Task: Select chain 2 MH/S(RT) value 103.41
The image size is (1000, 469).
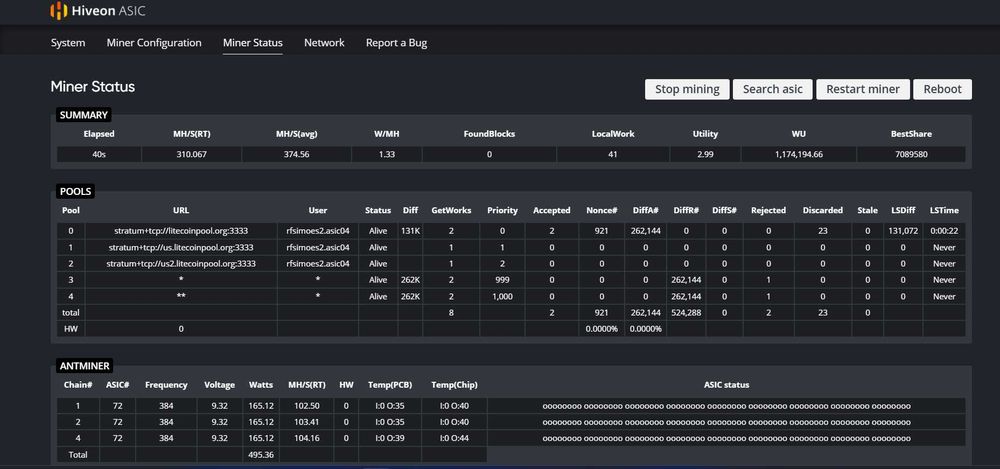Action: pyautogui.click(x=307, y=422)
